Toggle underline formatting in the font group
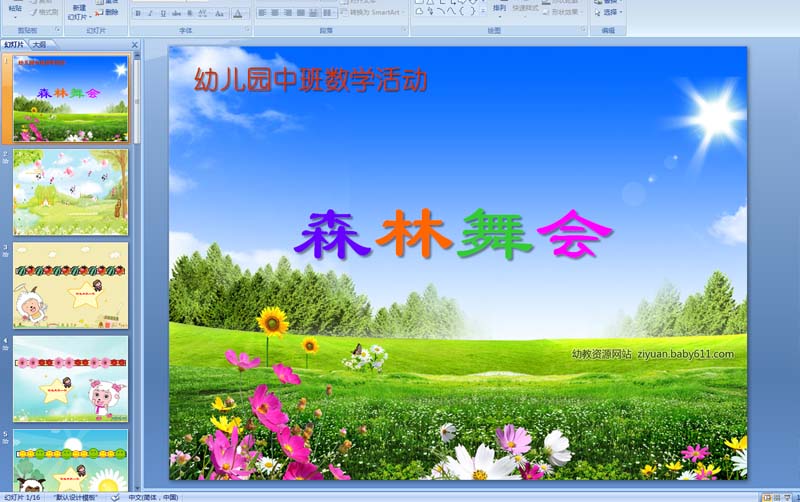 pos(163,13)
